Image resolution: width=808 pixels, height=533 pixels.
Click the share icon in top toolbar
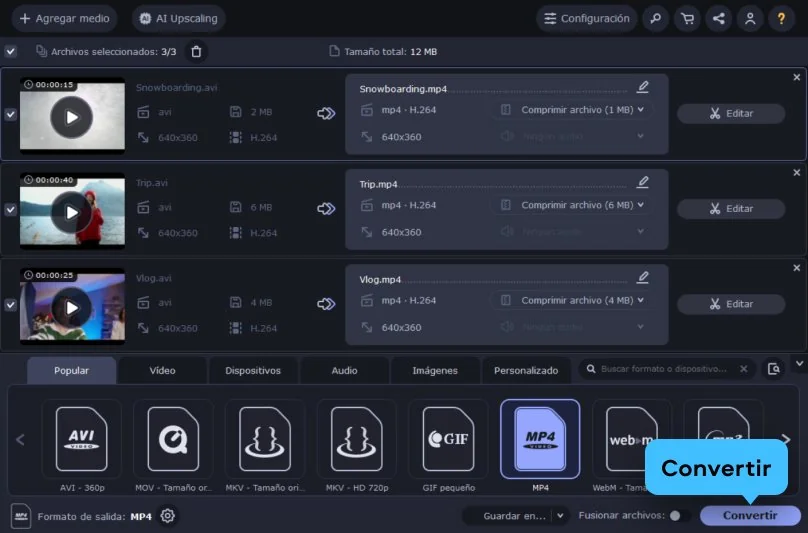(x=717, y=18)
